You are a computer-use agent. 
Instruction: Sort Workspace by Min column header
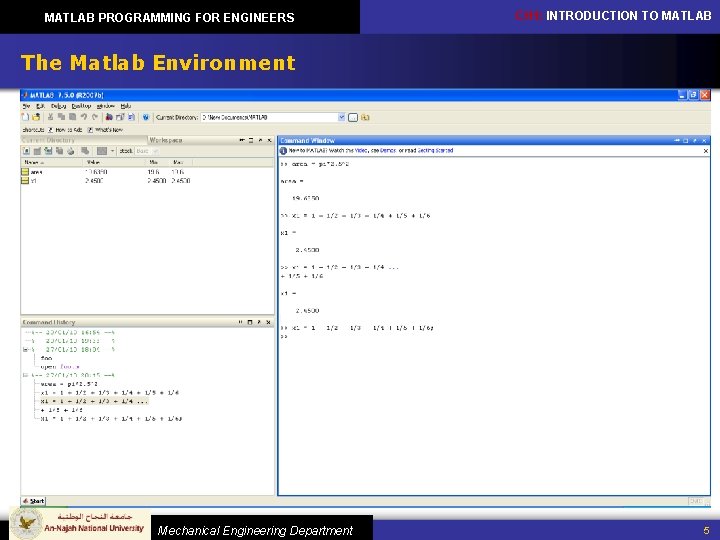click(153, 162)
